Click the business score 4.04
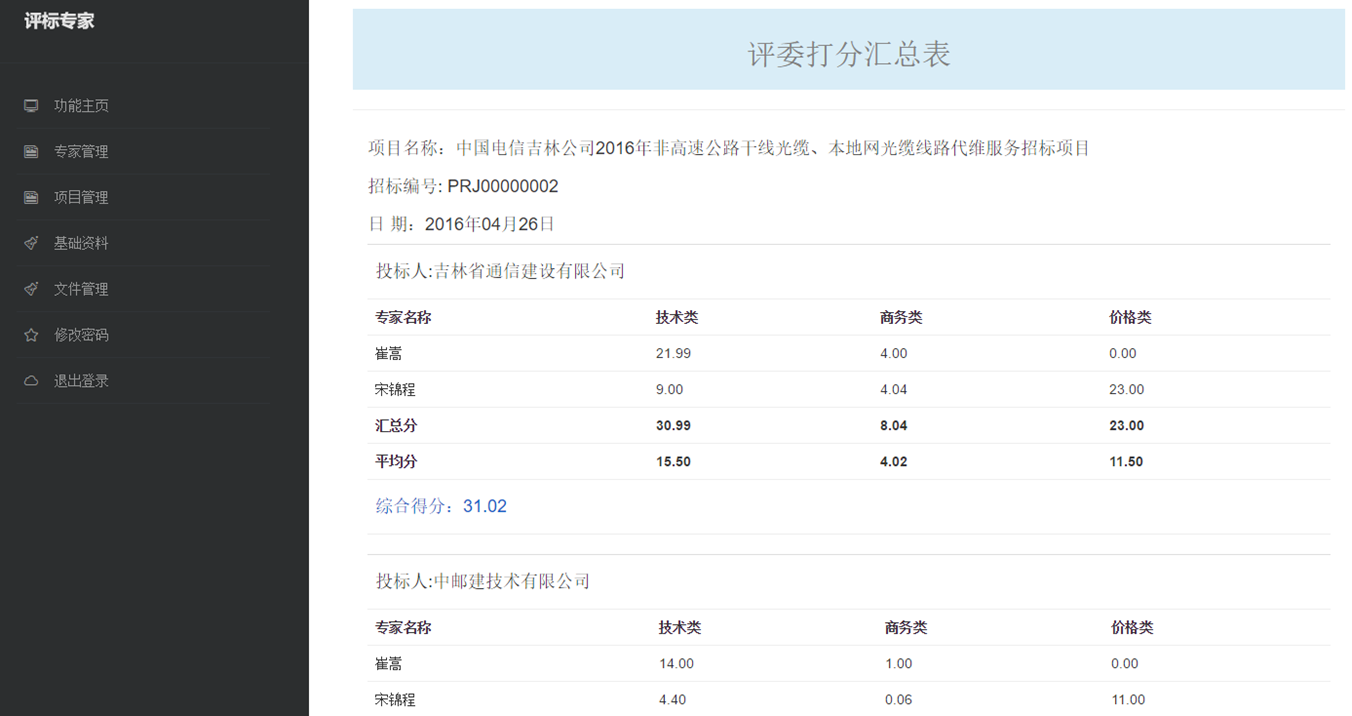The image size is (1352, 716). (894, 390)
